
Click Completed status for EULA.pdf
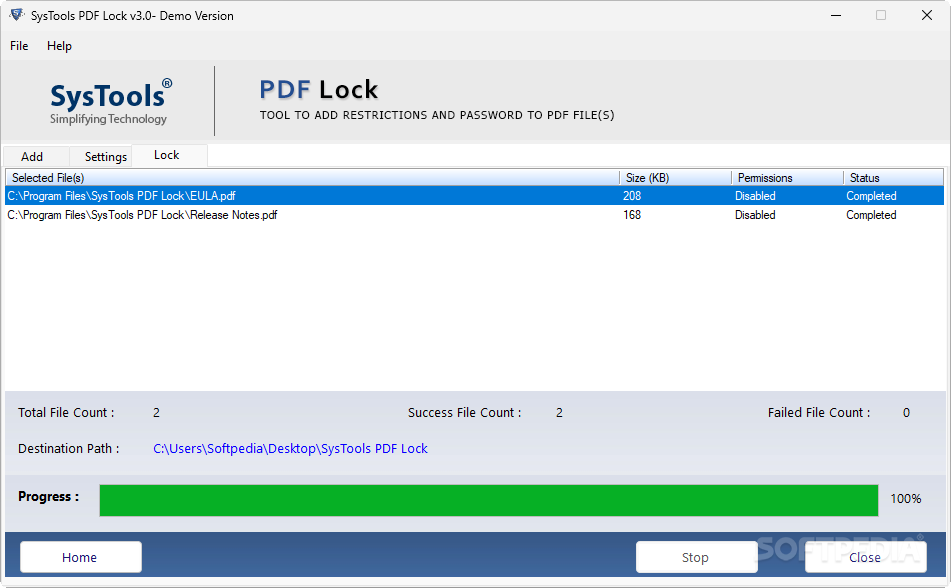[871, 196]
